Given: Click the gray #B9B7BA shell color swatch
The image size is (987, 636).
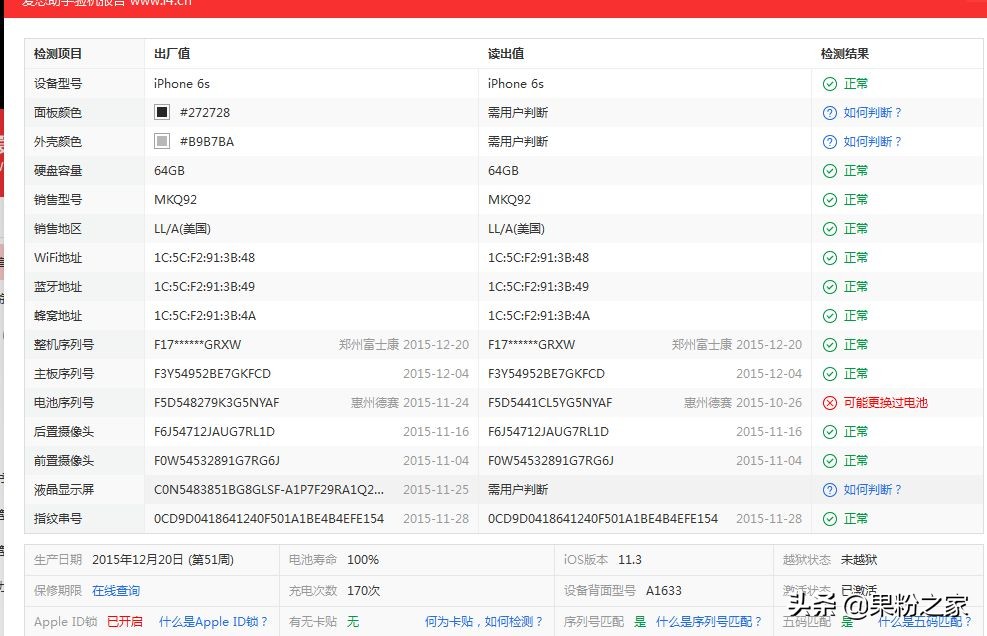Looking at the screenshot, I should tap(160, 141).
